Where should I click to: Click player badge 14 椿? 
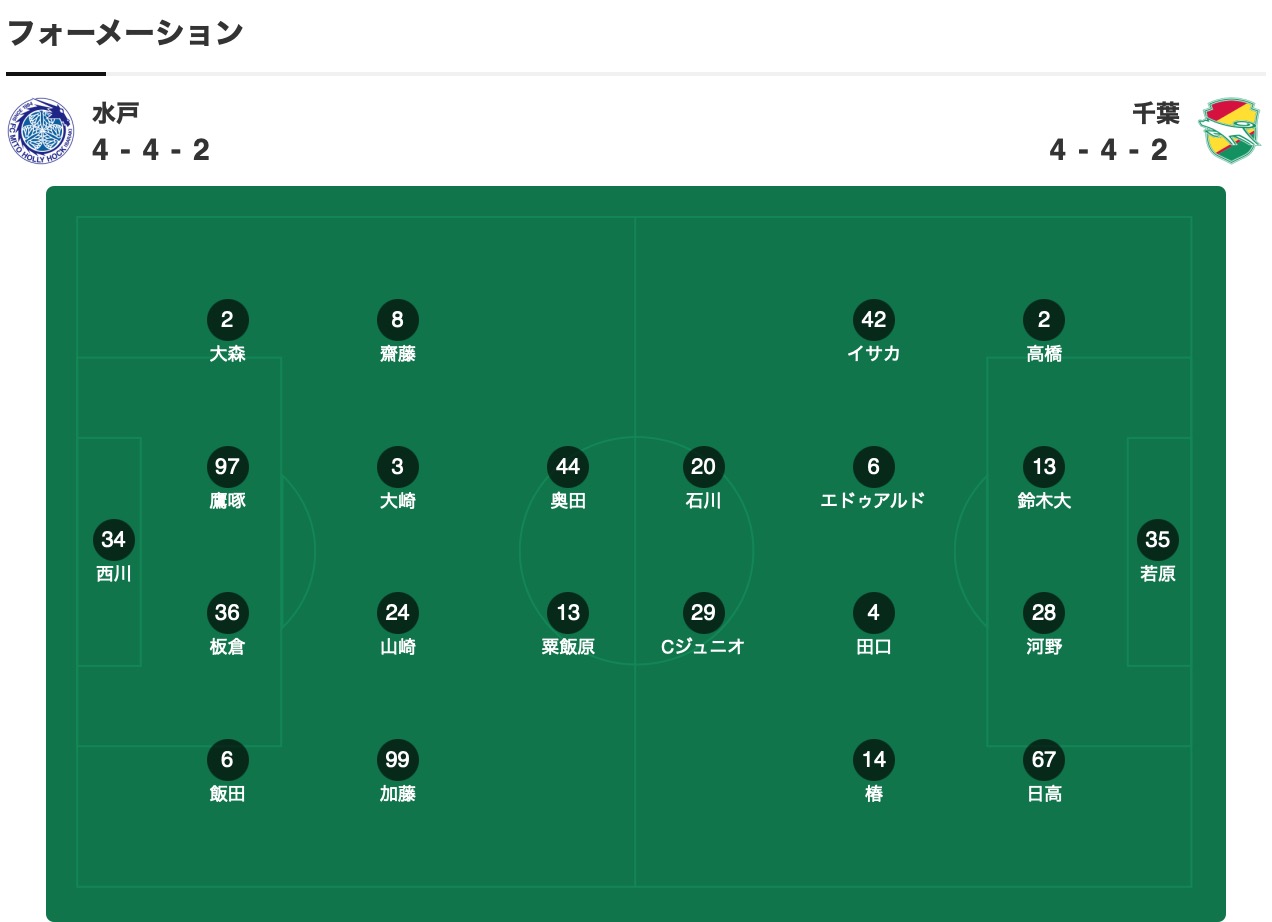873,760
